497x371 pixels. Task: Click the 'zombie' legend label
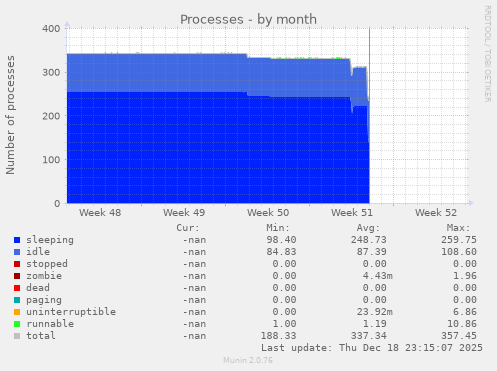[44, 276]
